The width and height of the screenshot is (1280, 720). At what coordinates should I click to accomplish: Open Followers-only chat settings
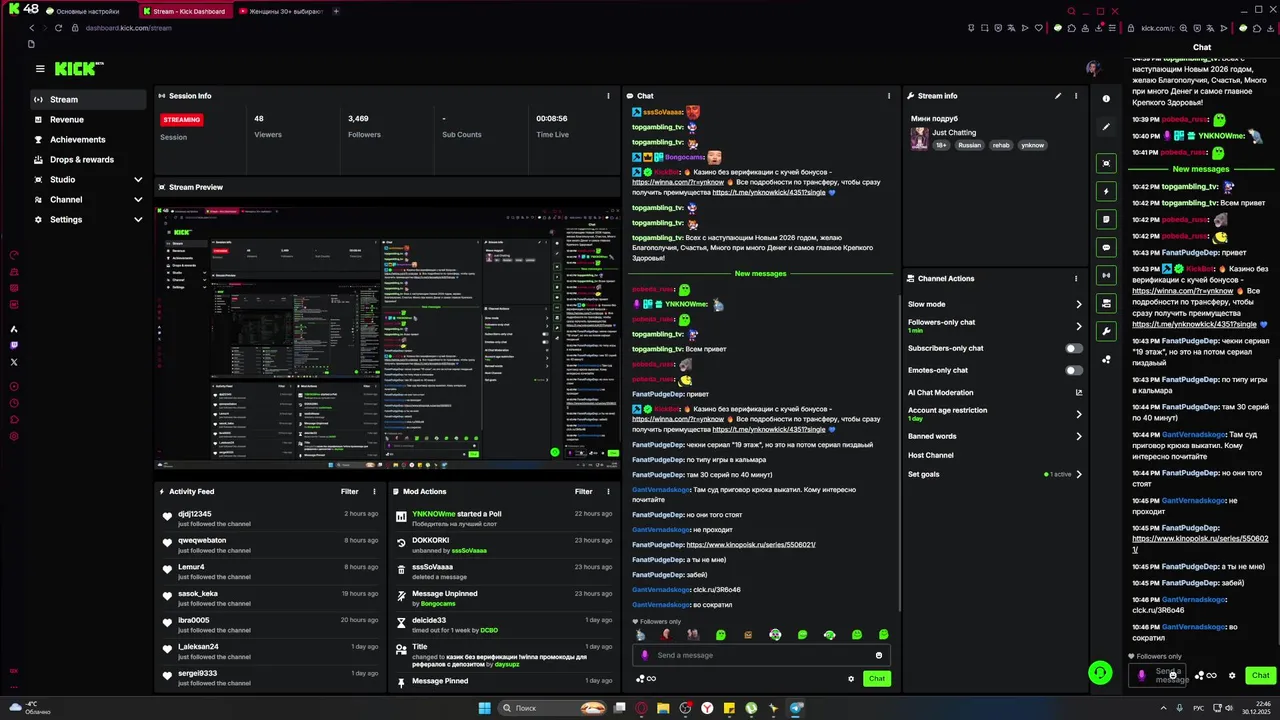[995, 326]
